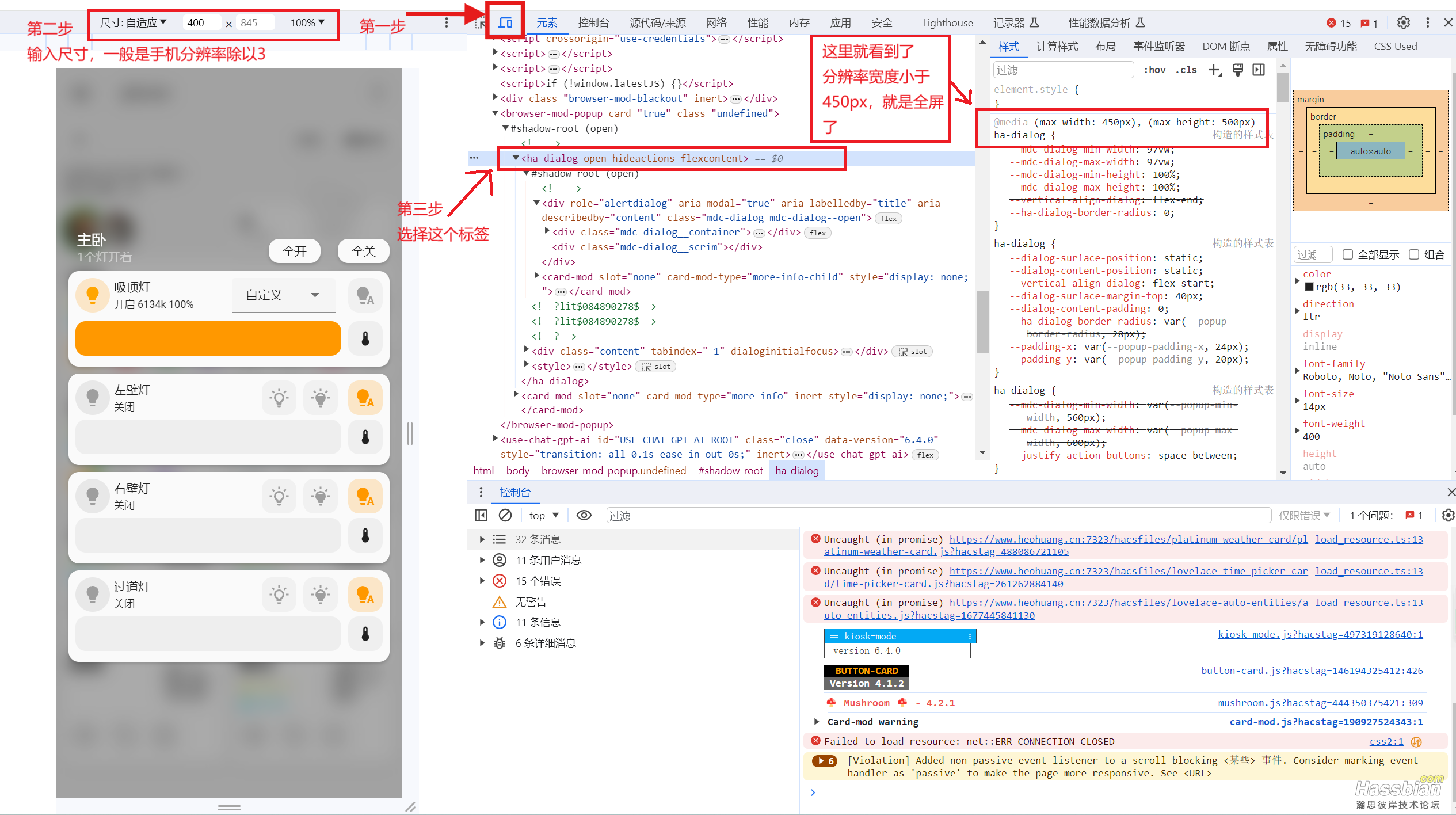Open the 自定义 light mode dropdown
This screenshot has height=815, width=1456.
[283, 295]
